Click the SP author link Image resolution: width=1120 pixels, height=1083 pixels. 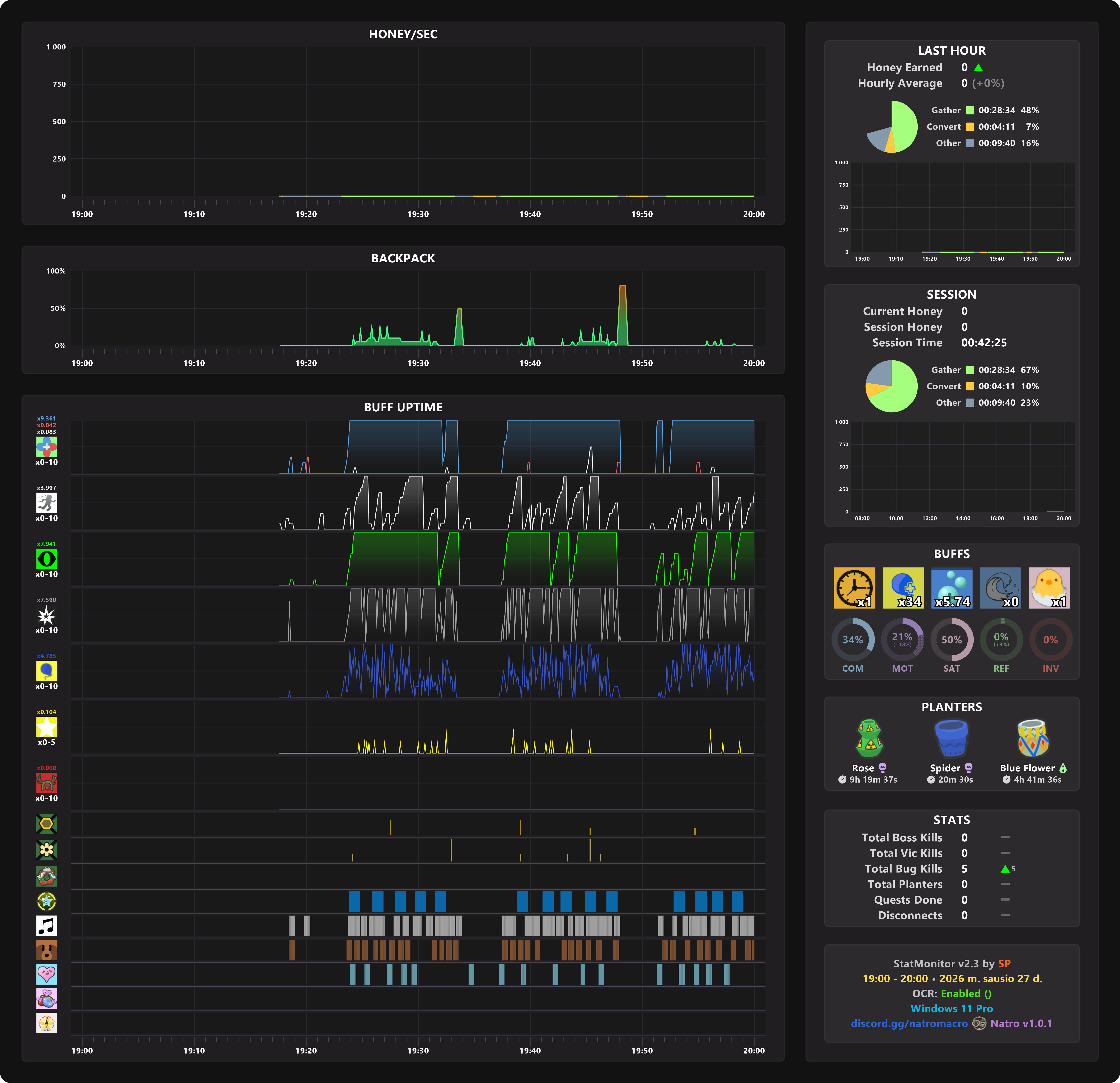(1004, 963)
